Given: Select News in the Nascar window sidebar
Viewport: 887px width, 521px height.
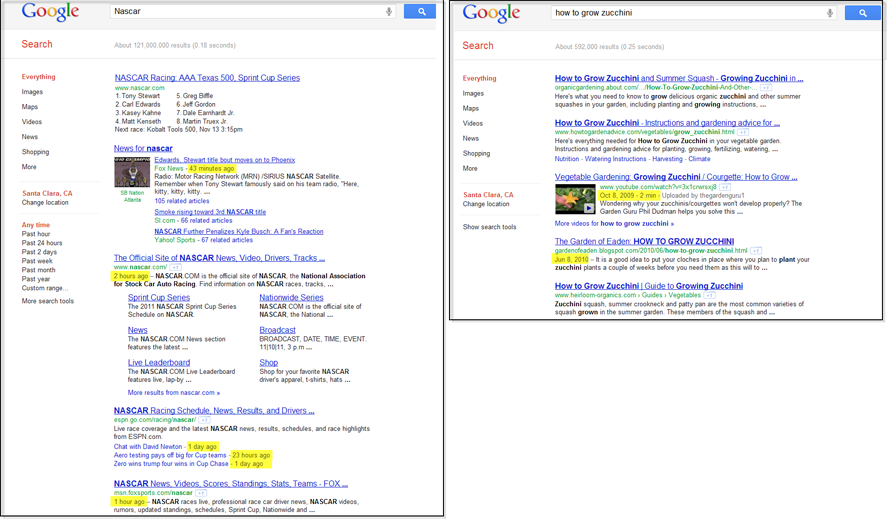Looking at the screenshot, I should [x=30, y=137].
